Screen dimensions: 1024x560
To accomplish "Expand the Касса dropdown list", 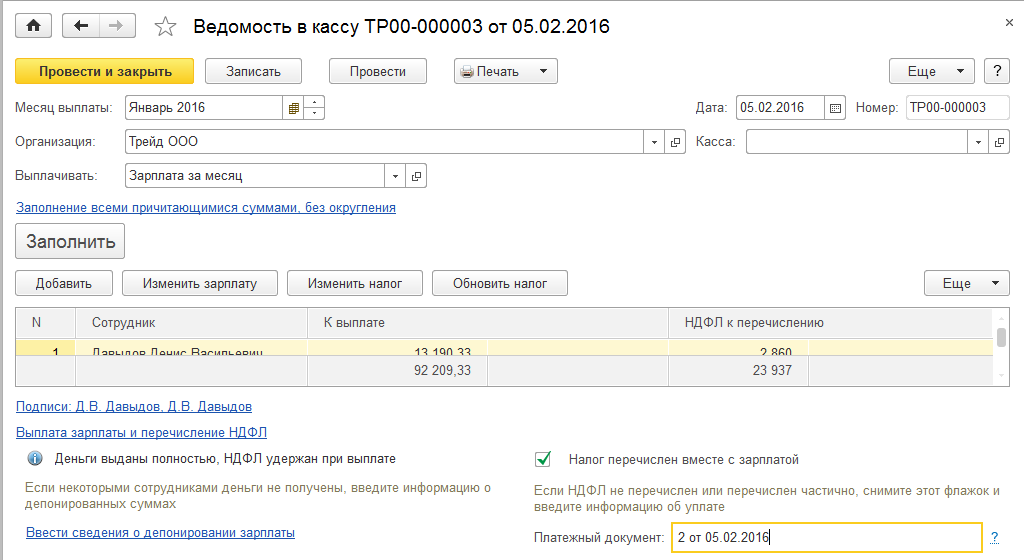I will coord(979,142).
